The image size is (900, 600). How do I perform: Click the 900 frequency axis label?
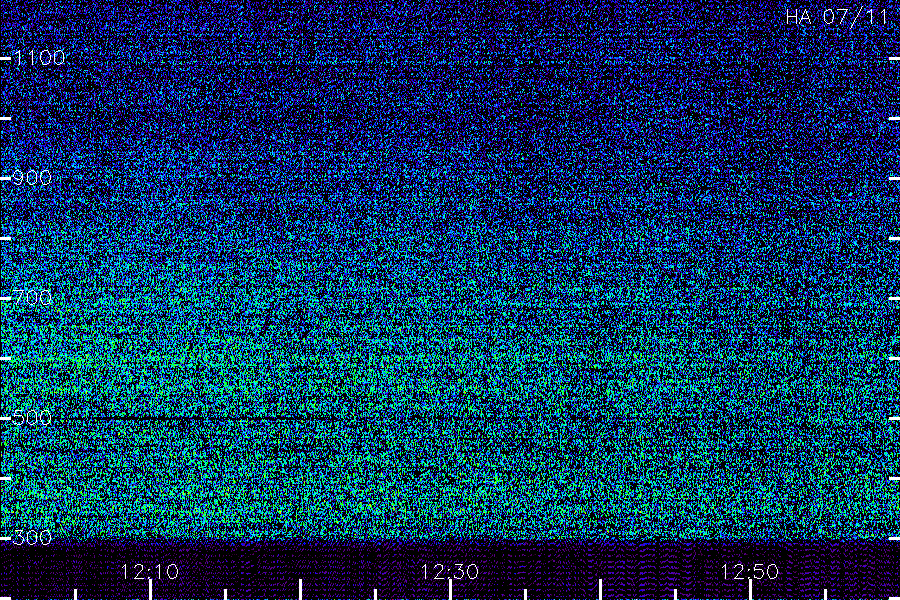coord(32,178)
